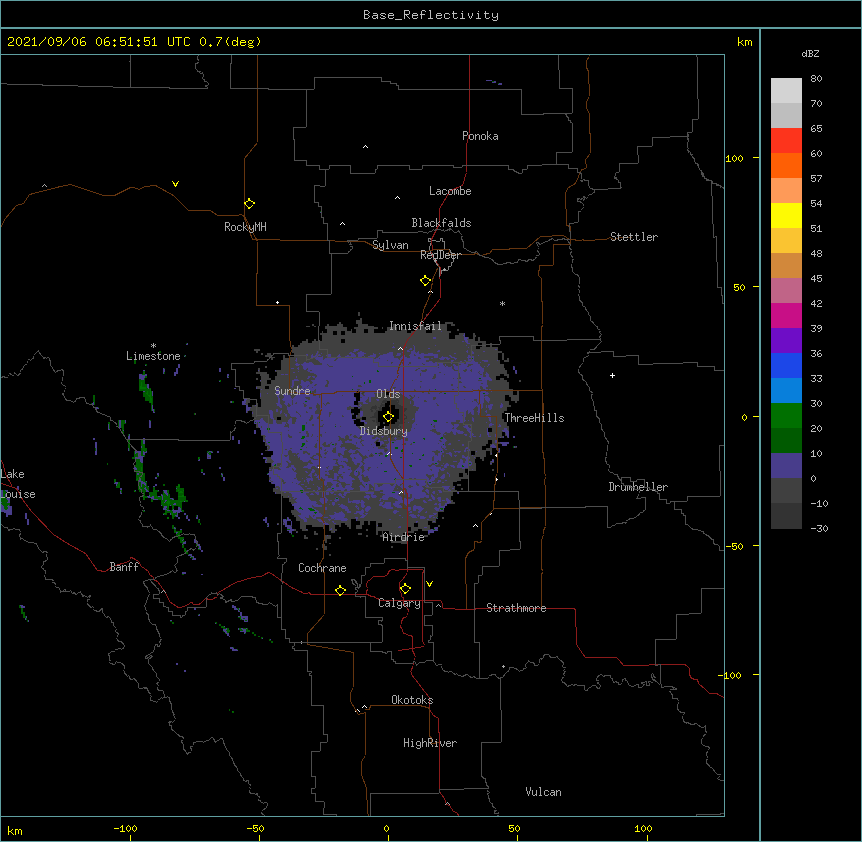Image resolution: width=862 pixels, height=842 pixels.
Task: Click the white plus marker north of Drumheller
Action: (x=612, y=375)
